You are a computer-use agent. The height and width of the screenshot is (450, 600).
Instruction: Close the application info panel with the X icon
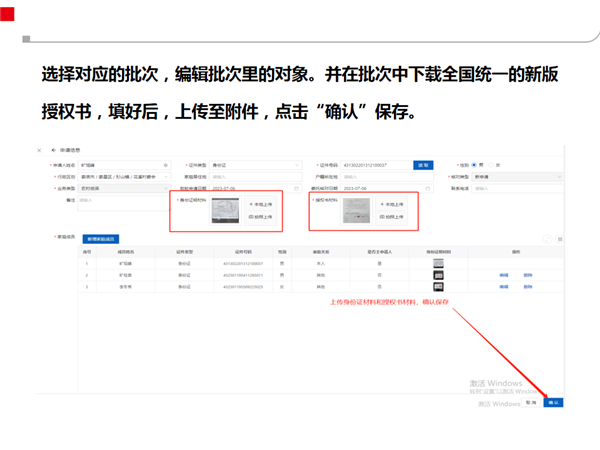39,150
